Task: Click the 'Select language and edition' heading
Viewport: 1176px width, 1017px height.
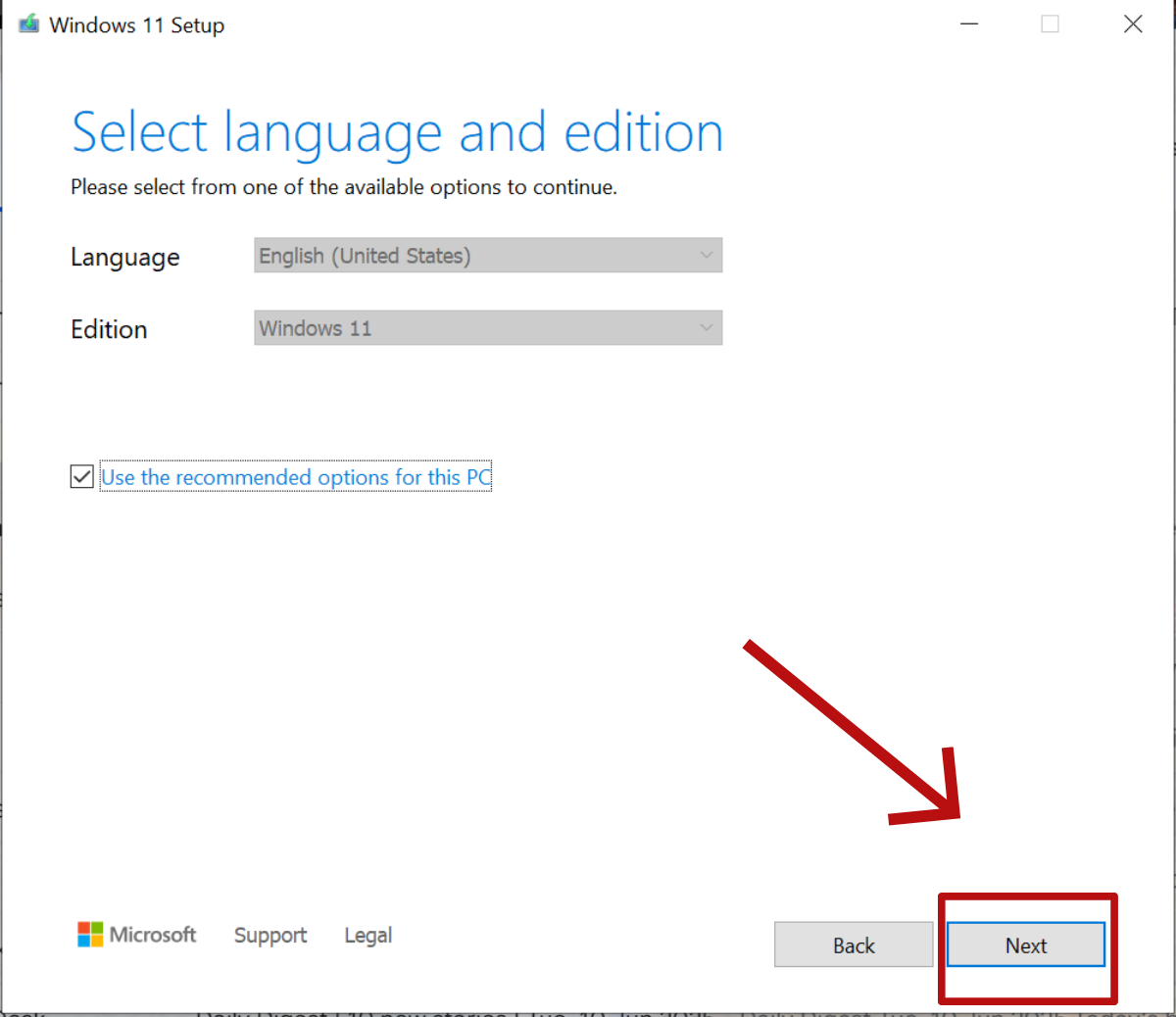Action: (x=397, y=133)
